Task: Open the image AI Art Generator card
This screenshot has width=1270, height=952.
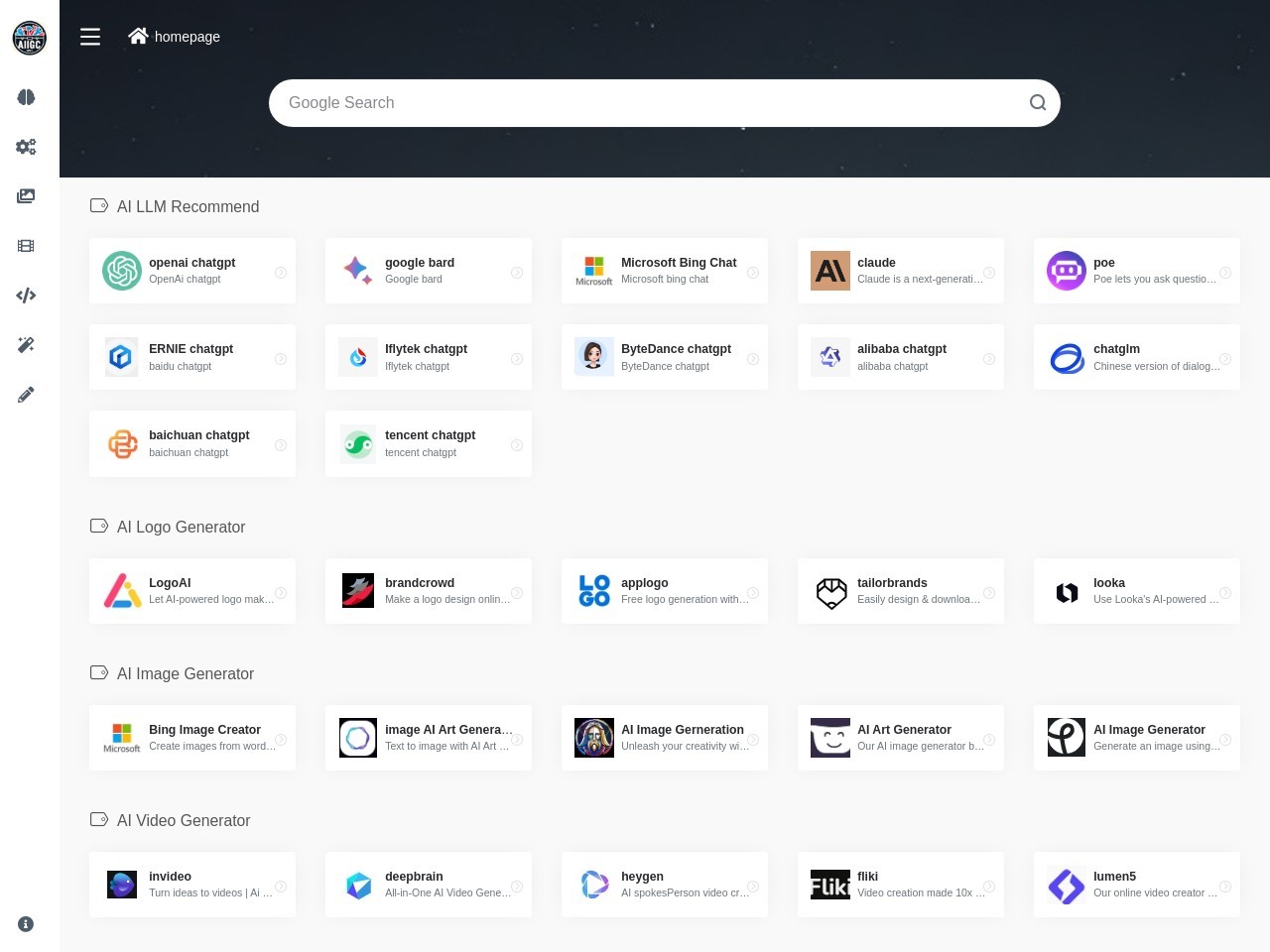Action: pos(429,738)
